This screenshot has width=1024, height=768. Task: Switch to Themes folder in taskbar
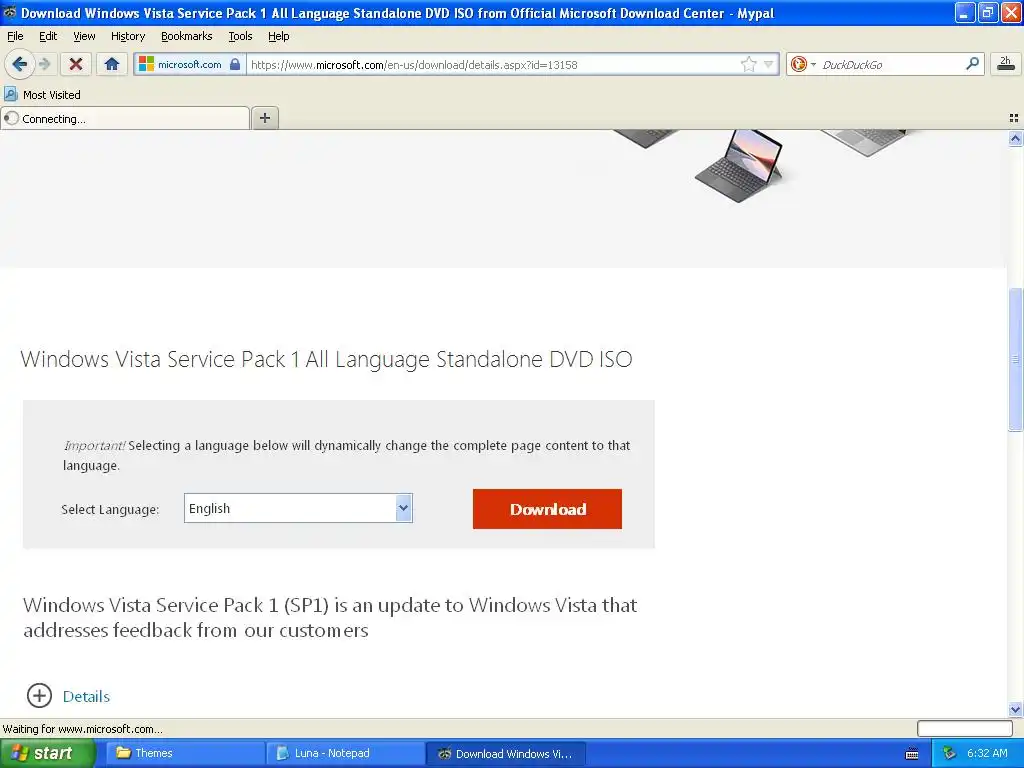click(185, 753)
